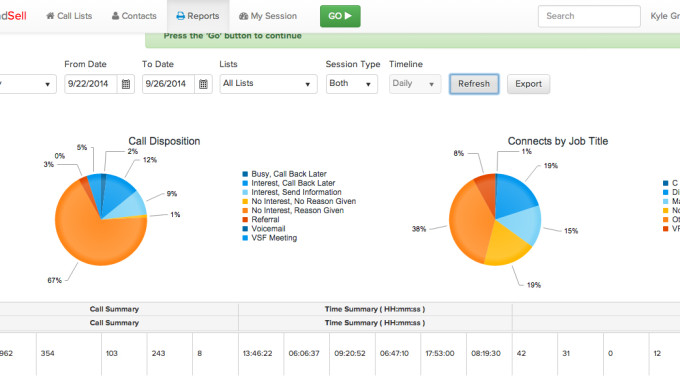
Task: Click the time cell 13:46:22
Action: coord(261,354)
